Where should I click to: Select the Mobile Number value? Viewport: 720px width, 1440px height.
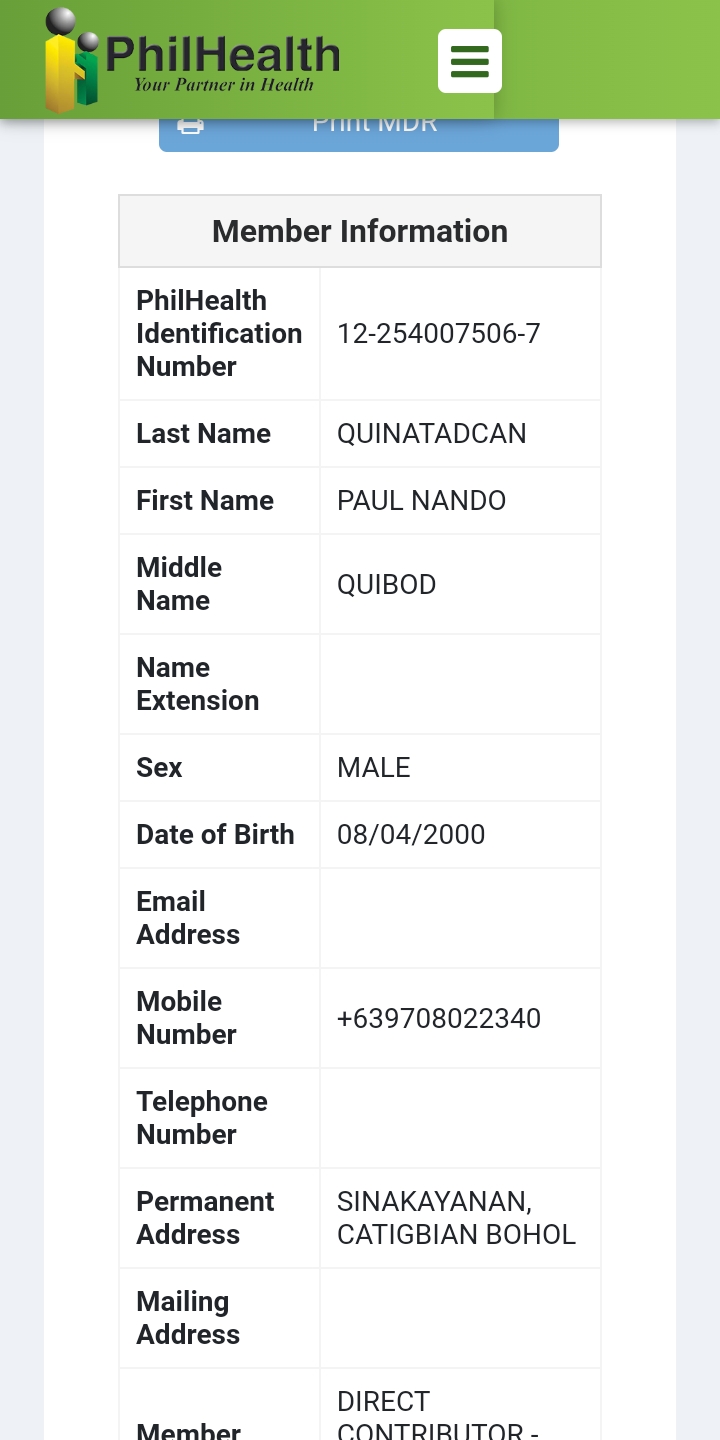click(x=438, y=1019)
